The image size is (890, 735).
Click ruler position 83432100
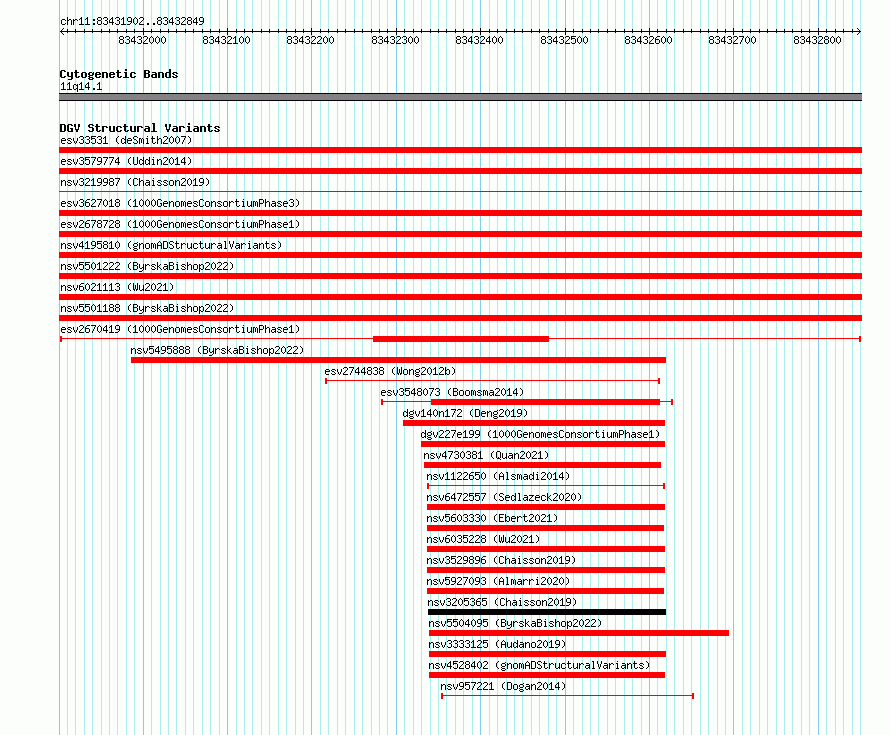click(226, 40)
